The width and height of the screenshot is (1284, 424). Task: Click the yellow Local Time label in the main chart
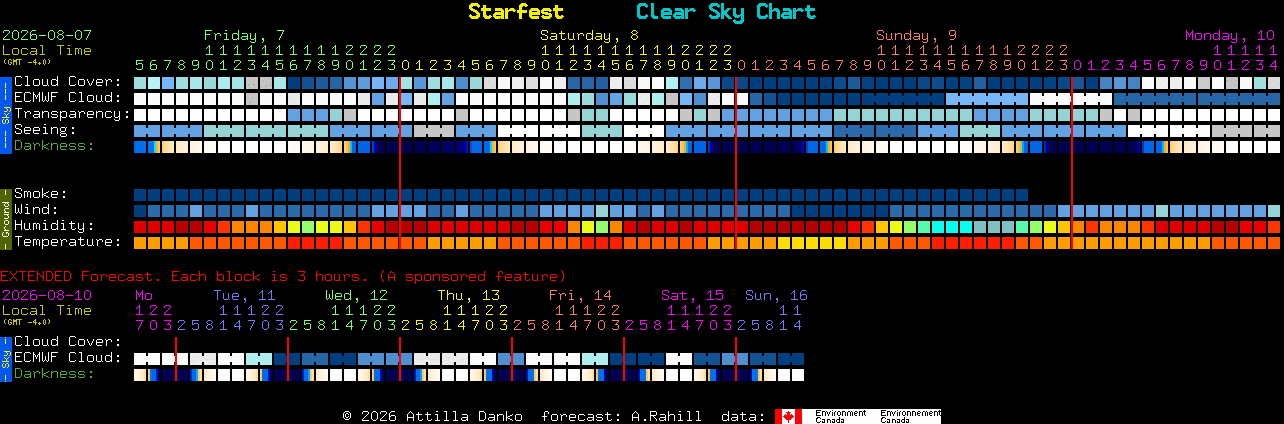[x=47, y=50]
